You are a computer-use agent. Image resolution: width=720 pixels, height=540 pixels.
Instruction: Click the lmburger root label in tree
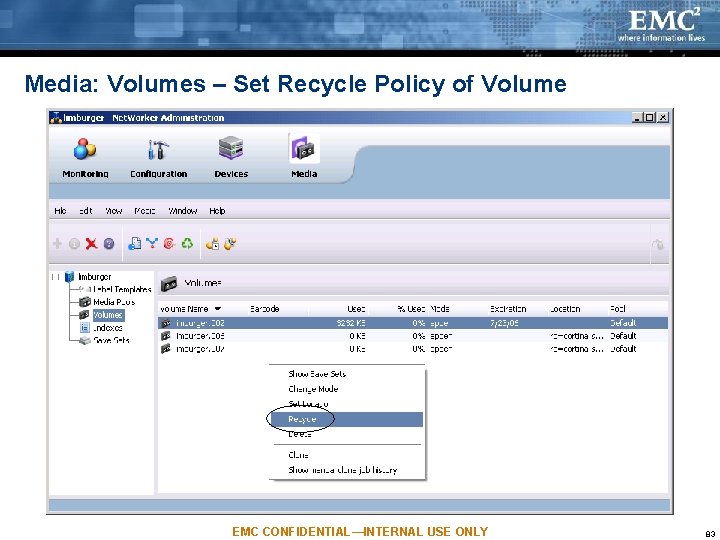[95, 276]
